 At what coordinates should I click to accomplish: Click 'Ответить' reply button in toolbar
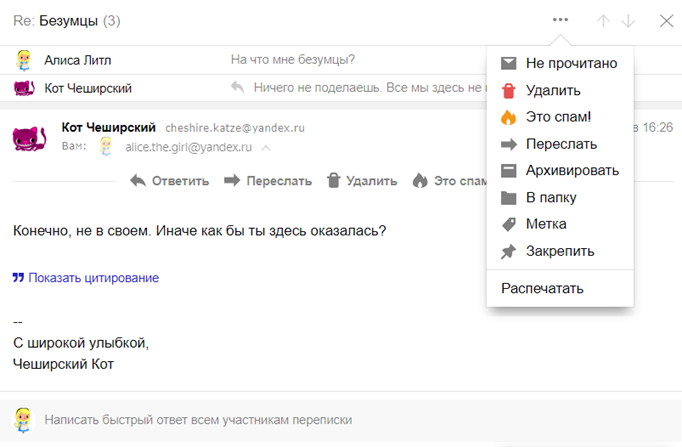(x=169, y=181)
